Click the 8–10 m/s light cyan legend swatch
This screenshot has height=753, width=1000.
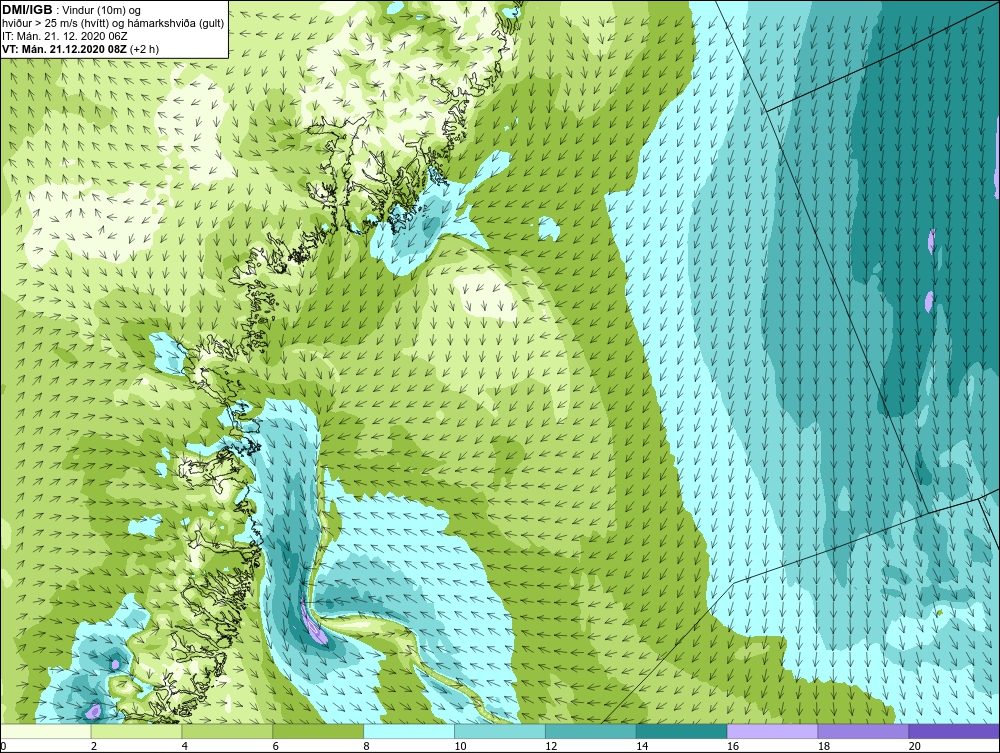pyautogui.click(x=409, y=731)
